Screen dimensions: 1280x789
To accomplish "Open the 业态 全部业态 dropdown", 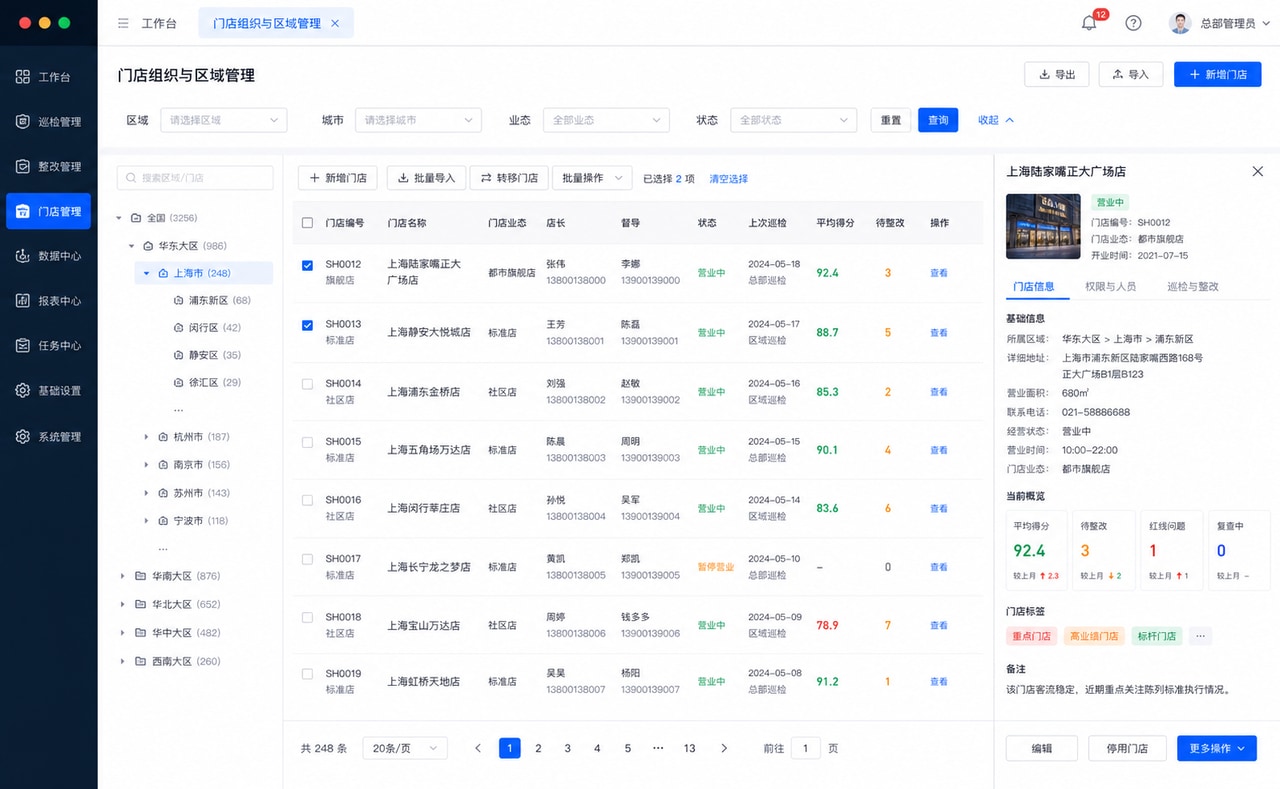I will click(x=606, y=120).
